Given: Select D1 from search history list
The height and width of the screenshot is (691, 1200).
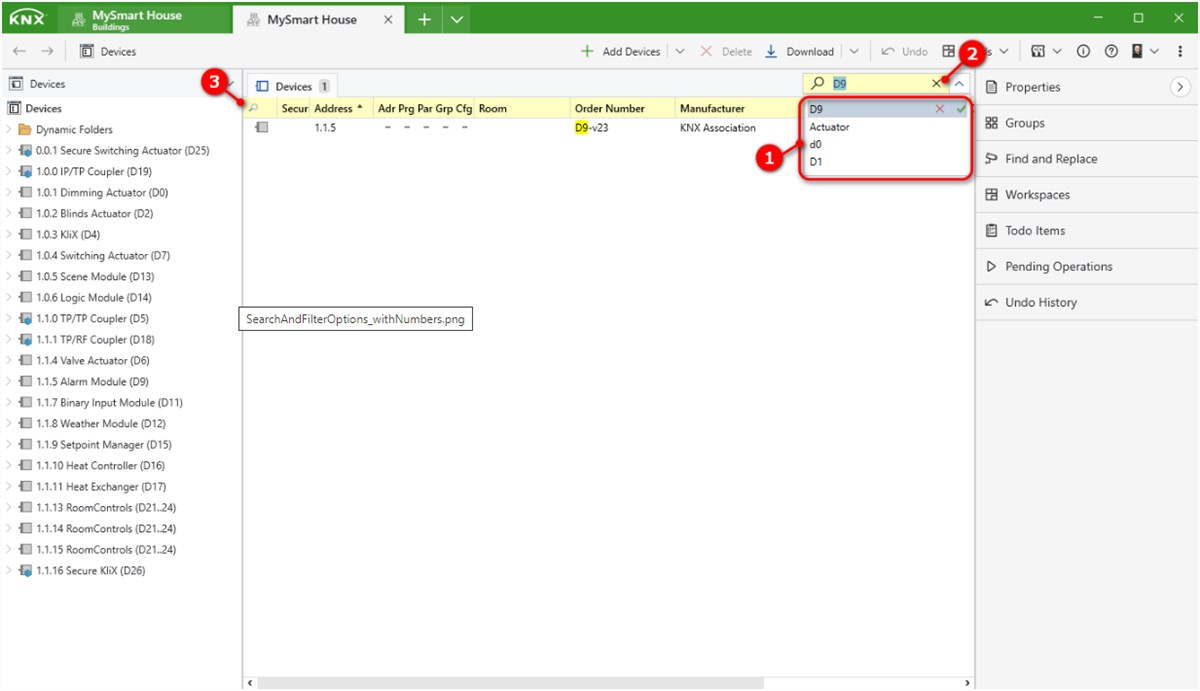Looking at the screenshot, I should point(885,161).
